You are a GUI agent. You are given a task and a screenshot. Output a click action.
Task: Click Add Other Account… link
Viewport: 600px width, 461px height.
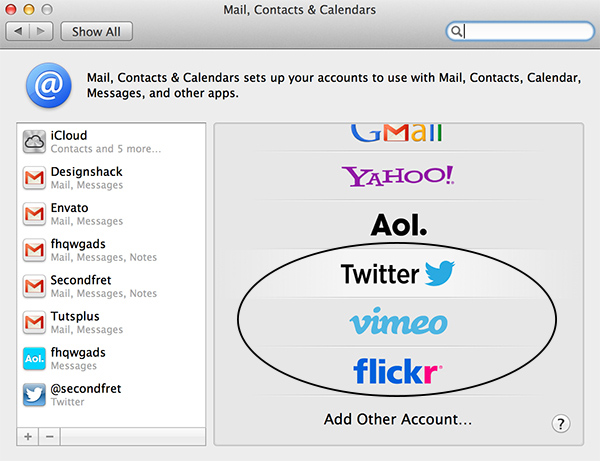point(398,419)
